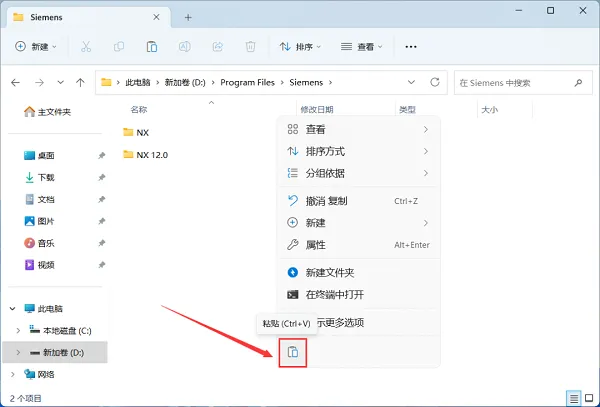The height and width of the screenshot is (407, 600).
Task: Refresh the current folder view
Action: (x=435, y=82)
